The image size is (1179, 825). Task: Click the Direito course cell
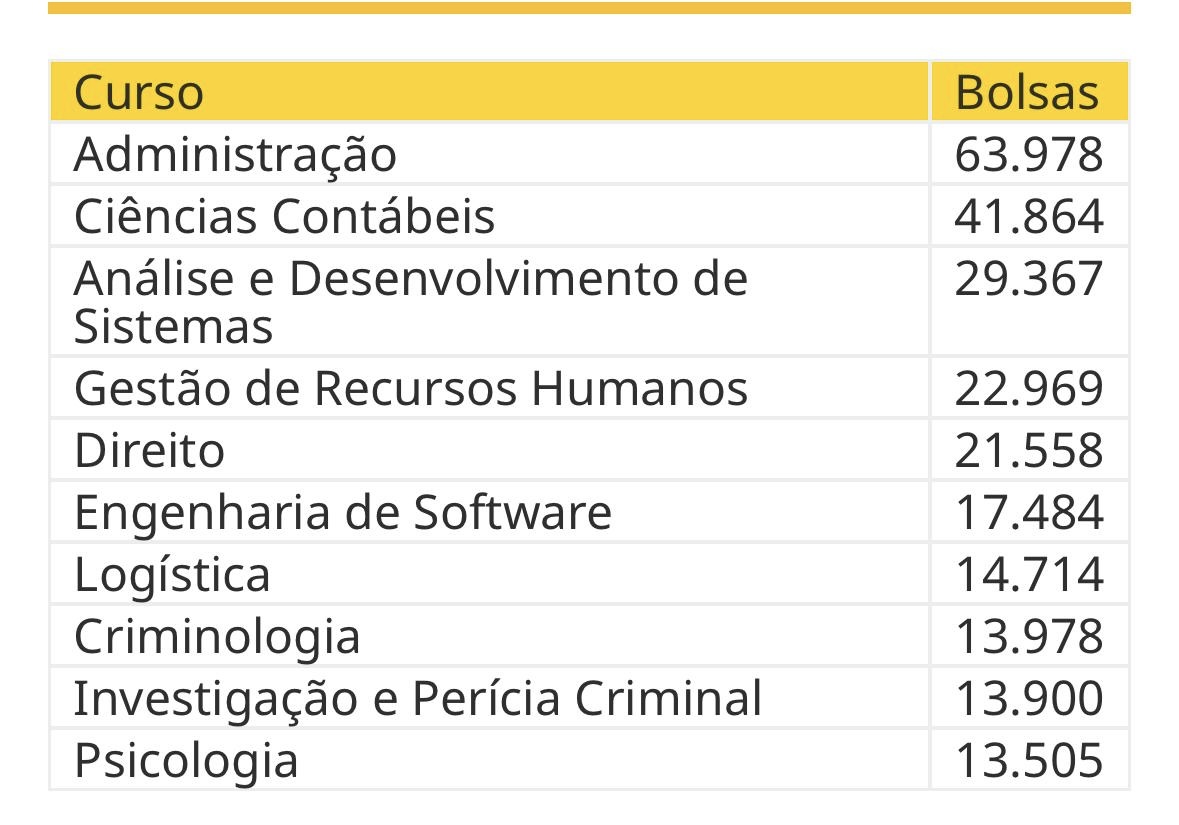pyautogui.click(x=149, y=451)
